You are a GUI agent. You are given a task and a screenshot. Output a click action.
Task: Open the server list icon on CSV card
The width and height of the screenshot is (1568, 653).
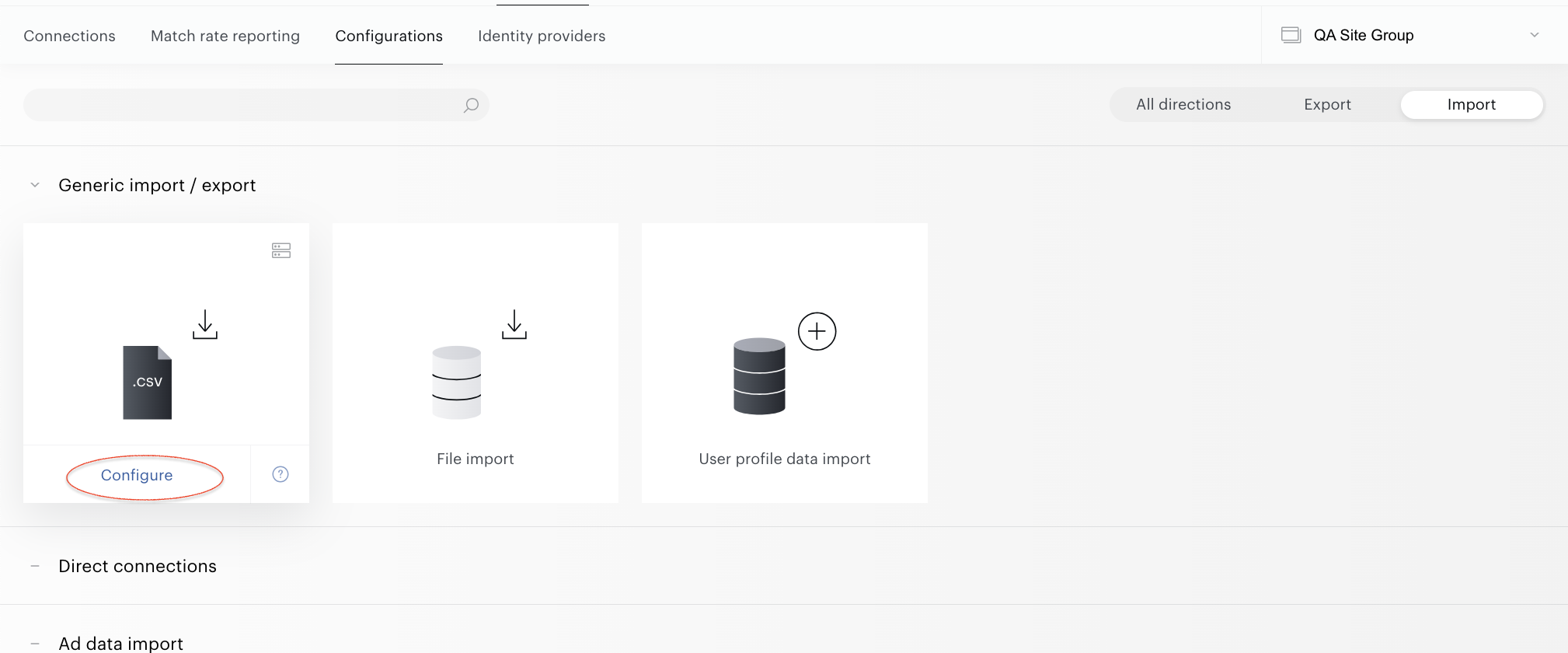(x=281, y=250)
